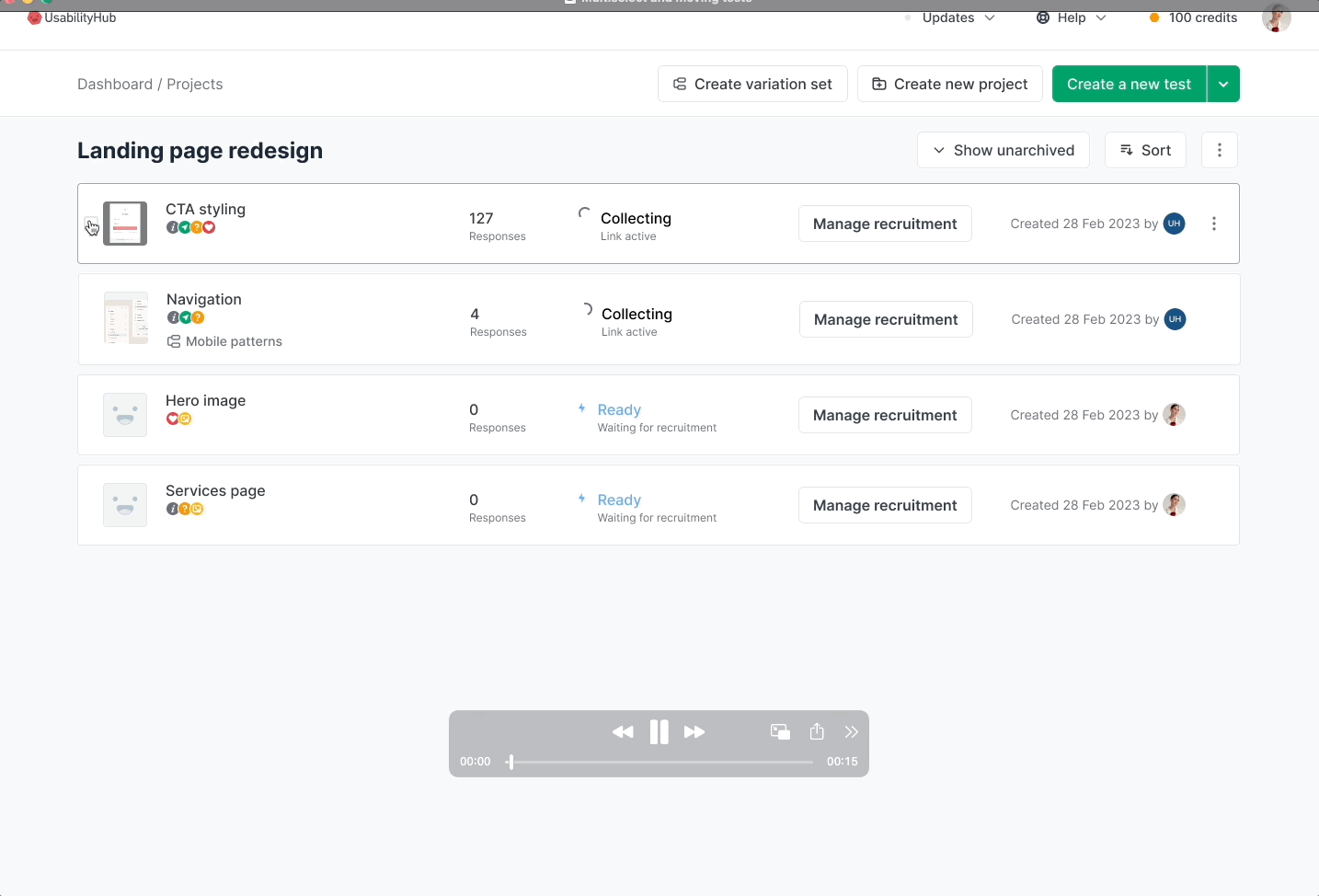Viewport: 1319px width, 896px height.
Task: Click the UsabilityHub logo
Action: (x=72, y=17)
